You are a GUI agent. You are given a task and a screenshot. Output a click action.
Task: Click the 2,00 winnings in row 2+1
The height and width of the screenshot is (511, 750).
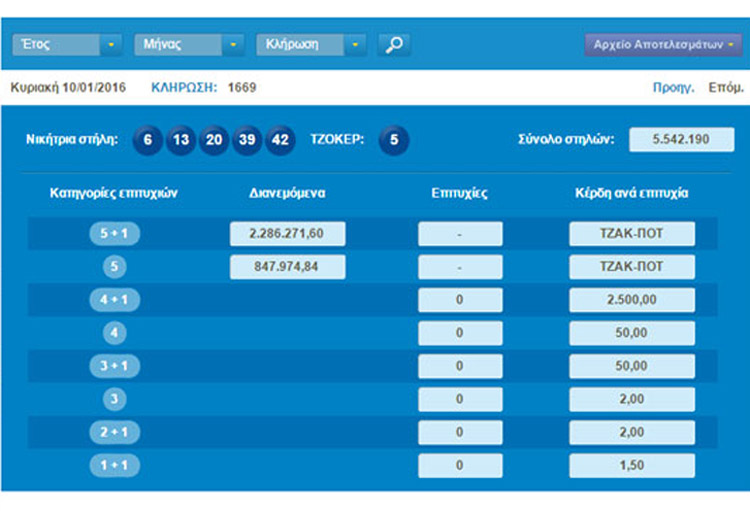coord(632,432)
